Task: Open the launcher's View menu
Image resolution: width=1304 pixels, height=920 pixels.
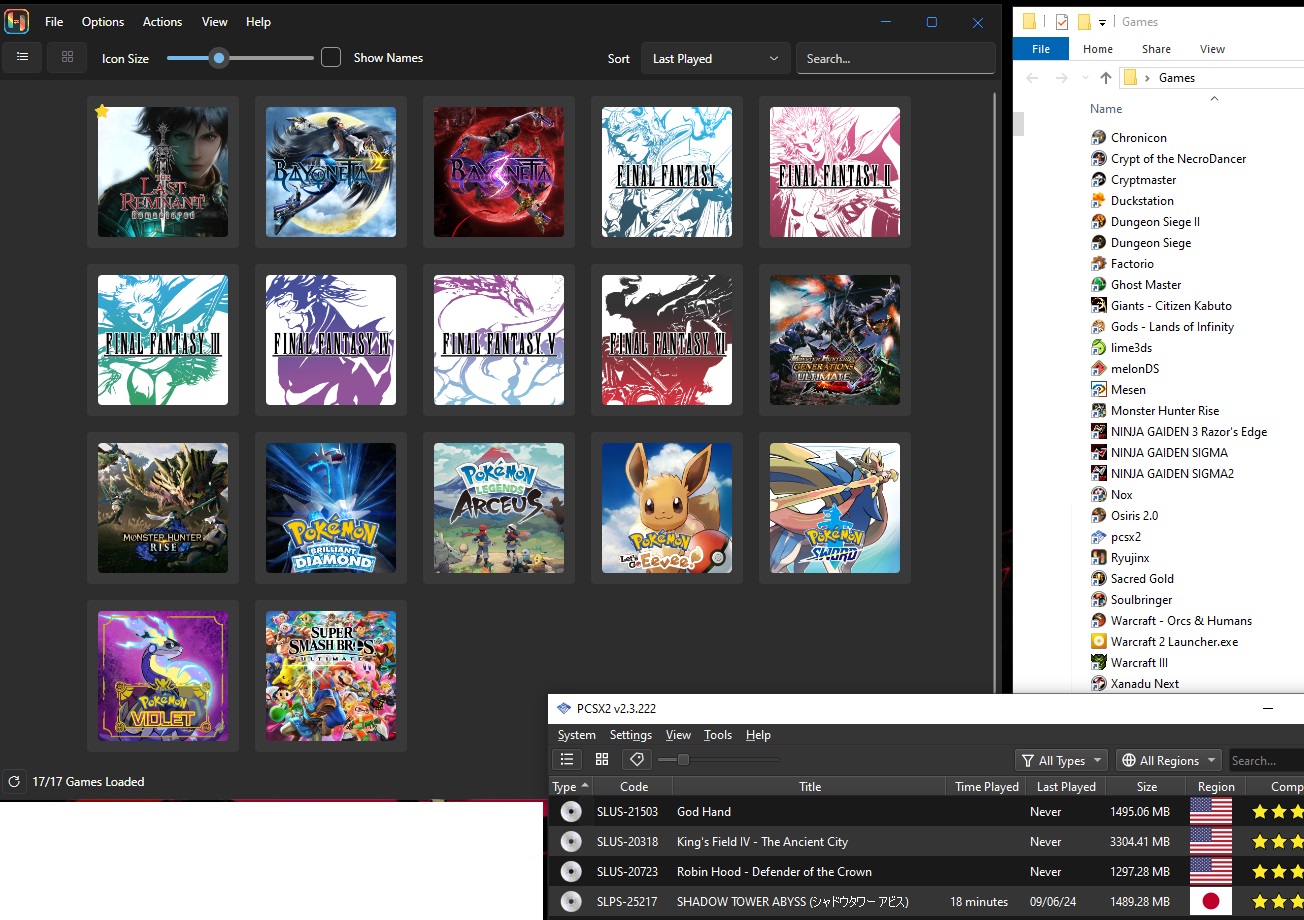Action: 214,22
